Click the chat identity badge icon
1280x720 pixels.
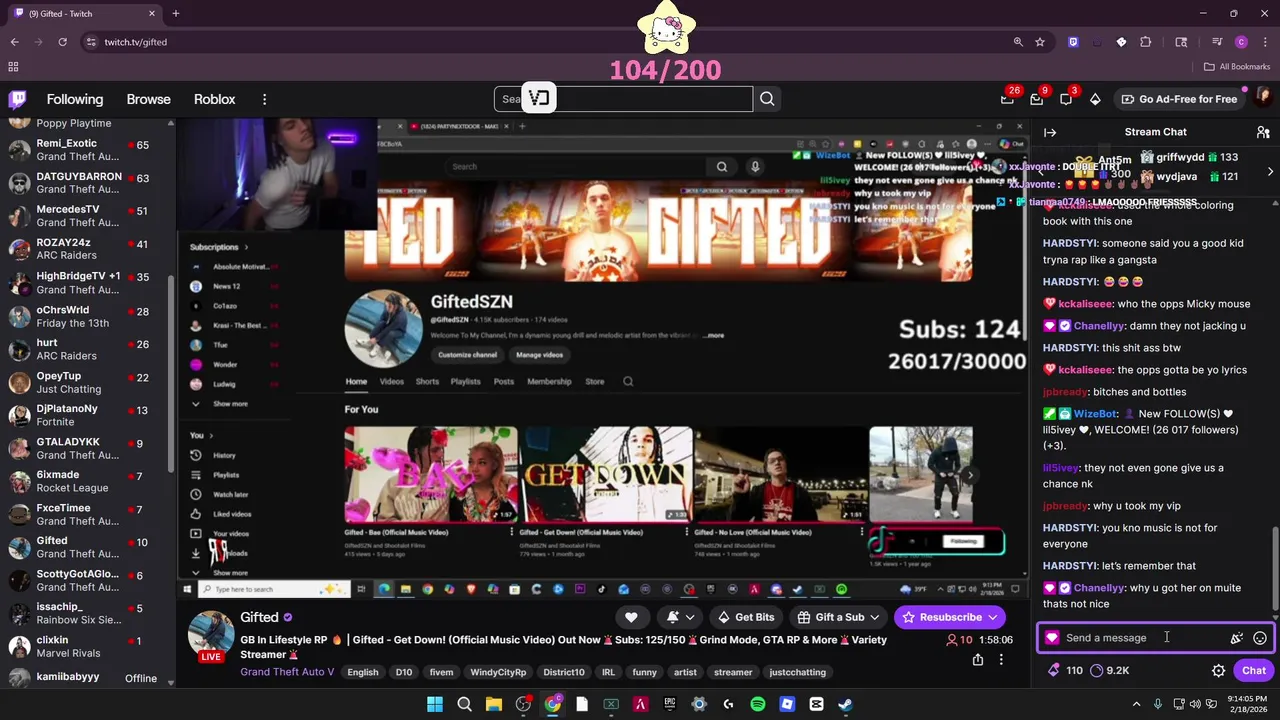click(x=1052, y=638)
